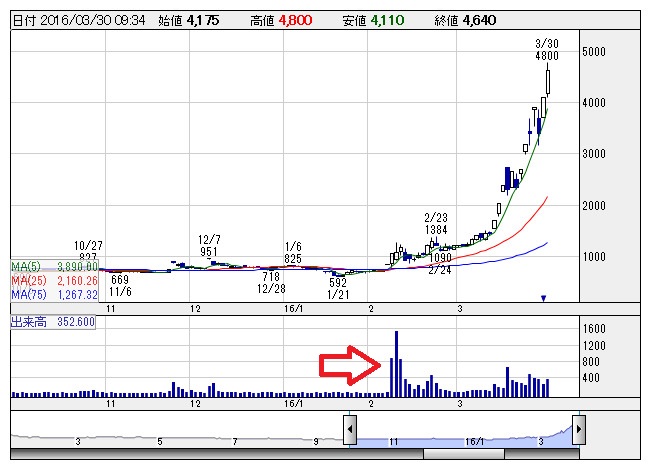This screenshot has height=469, width=652.
Task: Click the 高値 4,800 value in header
Action: [x=281, y=20]
